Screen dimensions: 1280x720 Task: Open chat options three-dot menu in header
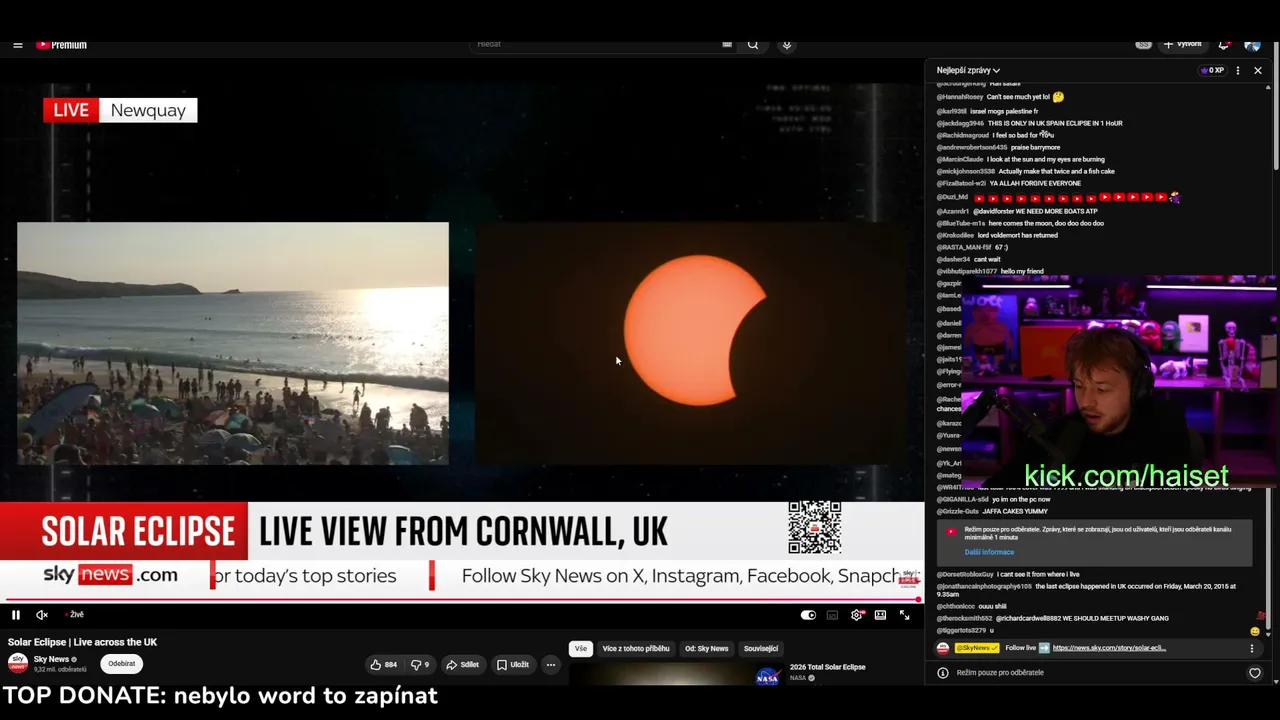click(1238, 71)
